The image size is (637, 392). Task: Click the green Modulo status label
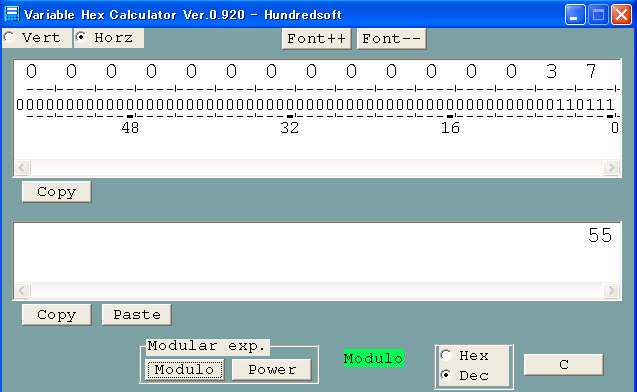[373, 358]
